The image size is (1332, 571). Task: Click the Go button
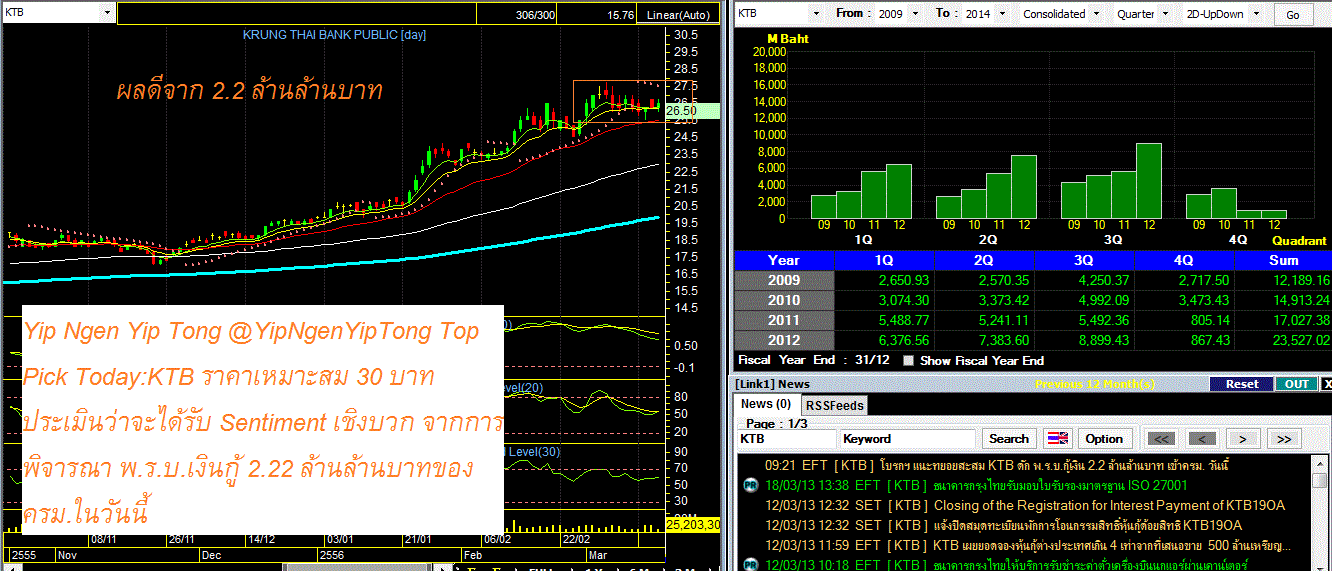coord(1293,15)
